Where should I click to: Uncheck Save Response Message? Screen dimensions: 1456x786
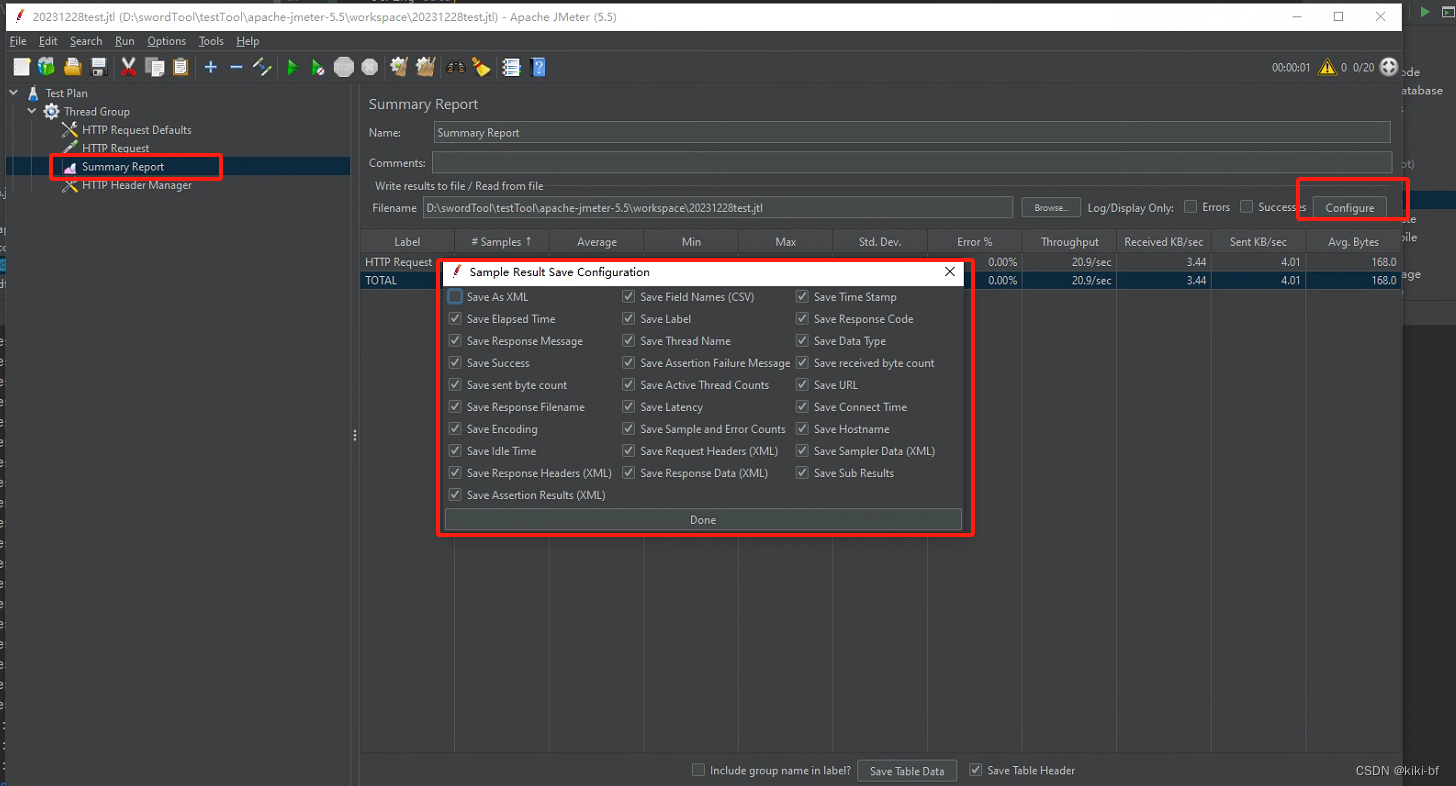tap(455, 341)
